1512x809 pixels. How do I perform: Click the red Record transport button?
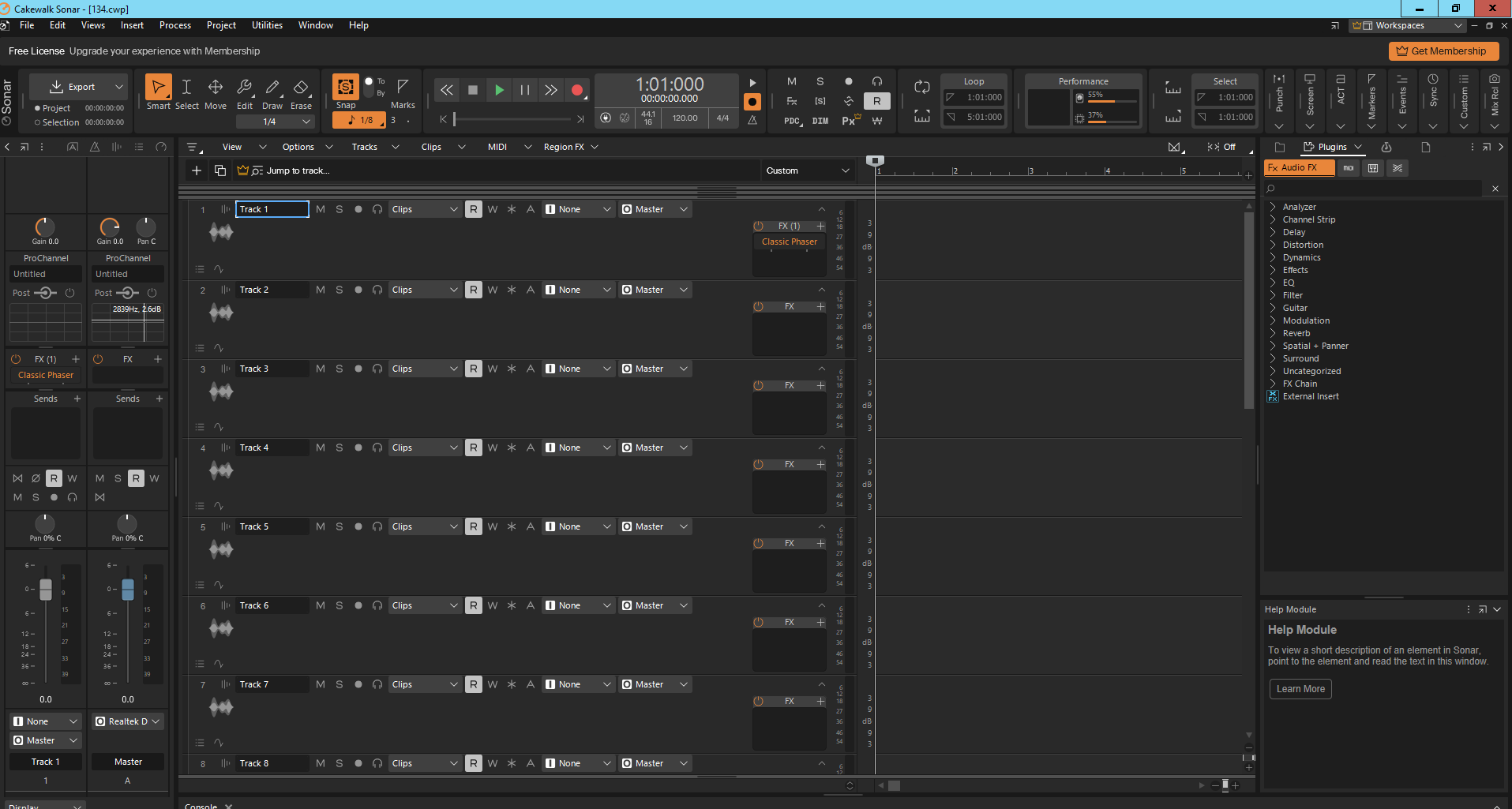pyautogui.click(x=577, y=90)
